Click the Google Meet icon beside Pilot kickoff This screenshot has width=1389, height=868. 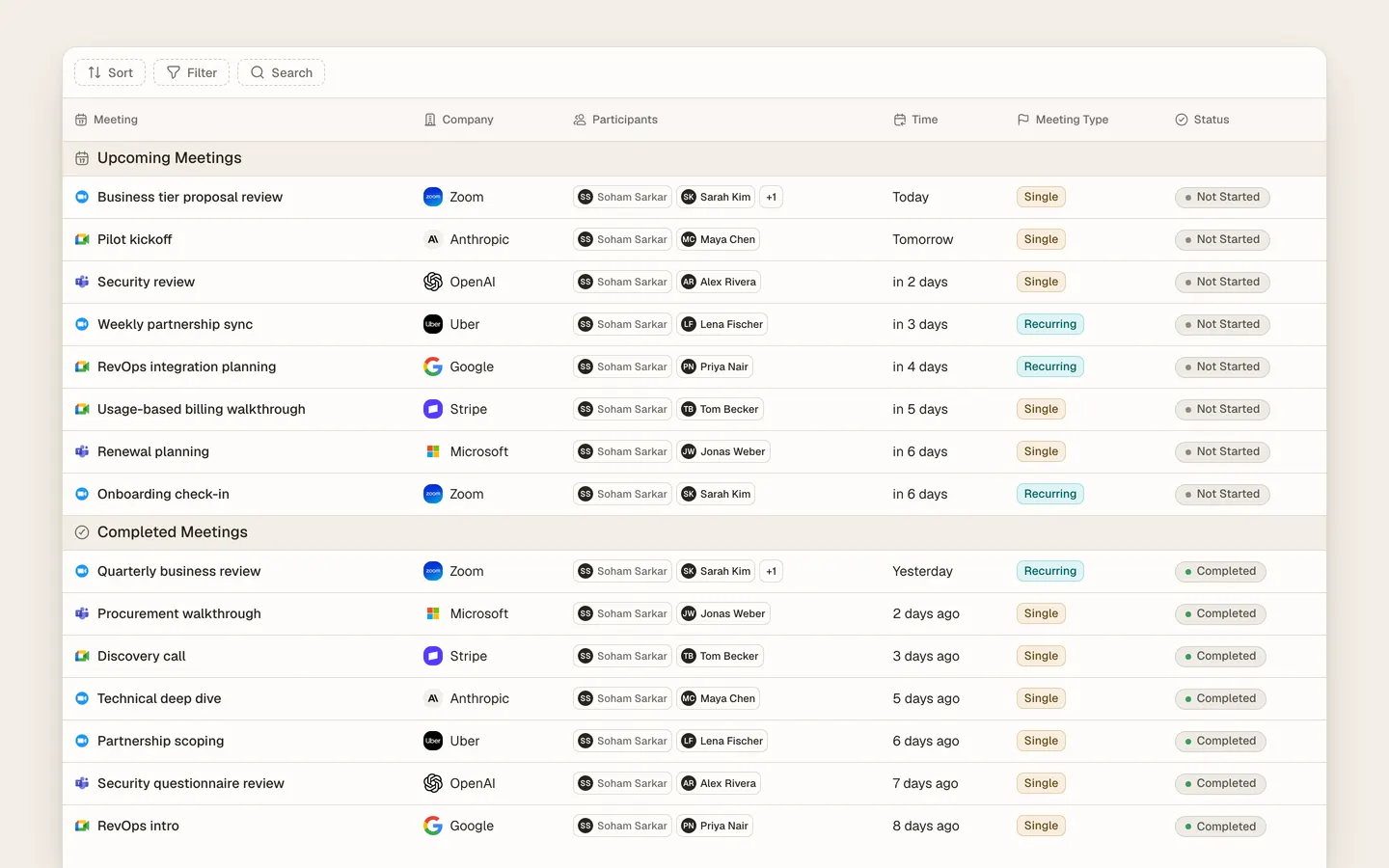point(82,239)
